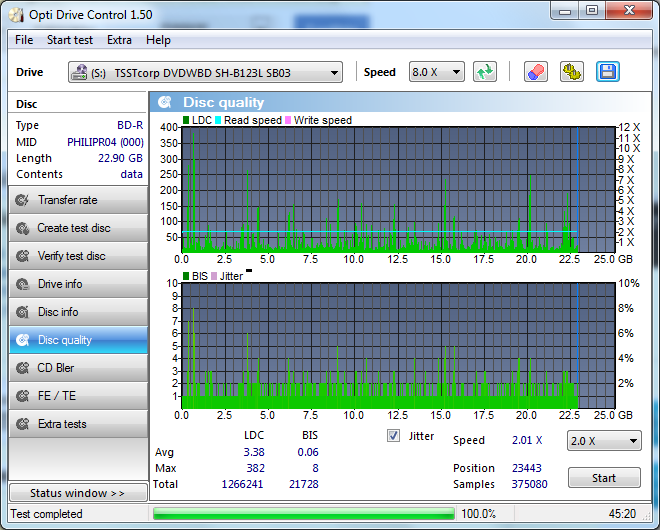Uncheck the Jitter checkbox
The width and height of the screenshot is (660, 530).
pos(393,436)
